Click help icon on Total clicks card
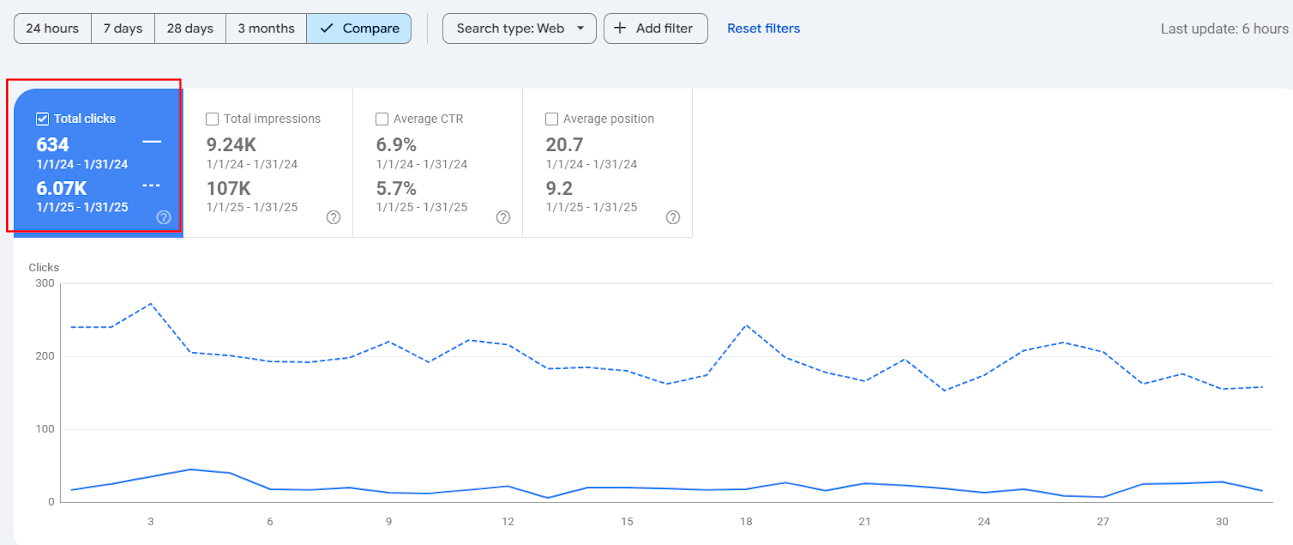 click(x=164, y=217)
